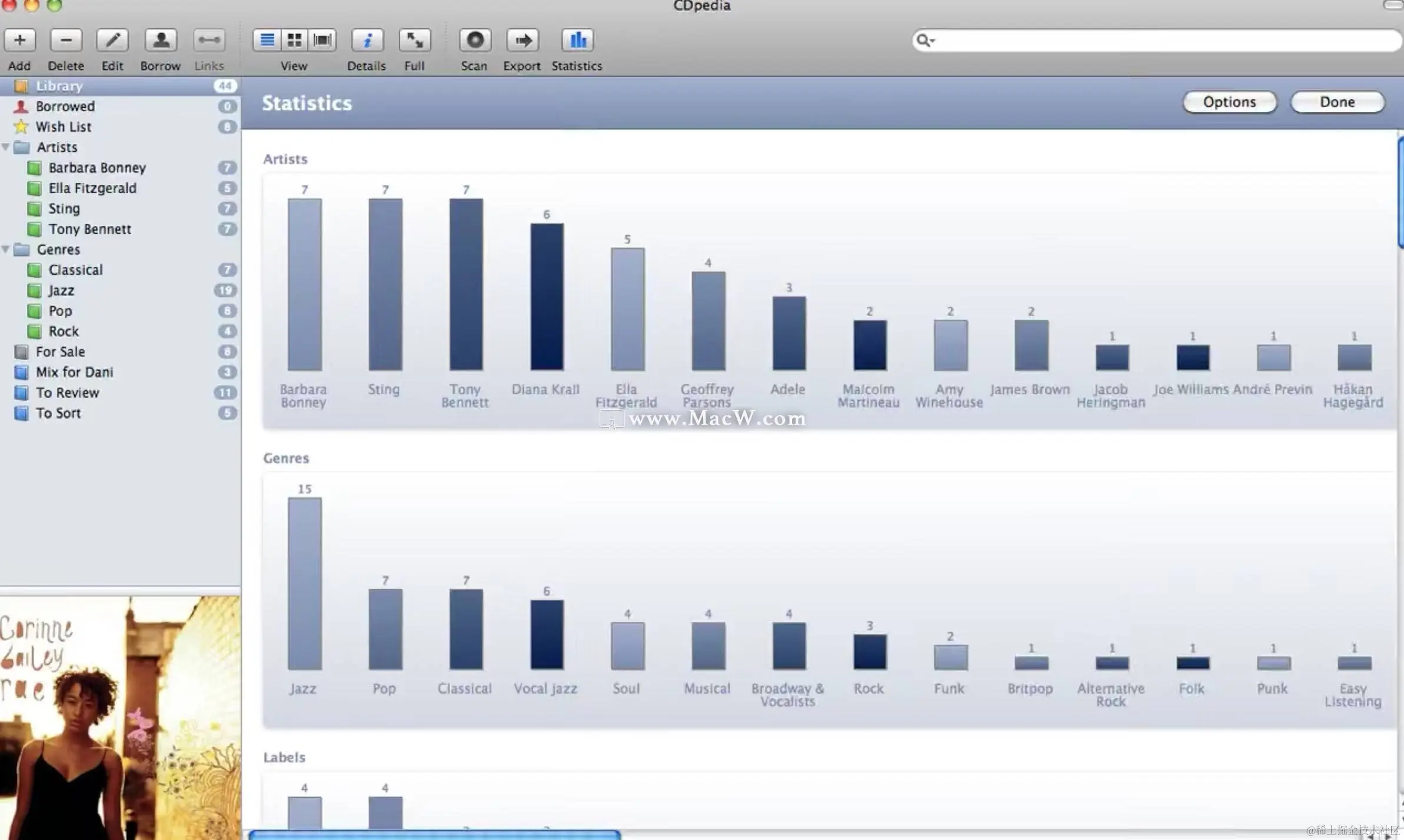The image size is (1404, 840).
Task: Click the Geoffrey Parsons chart label
Action: click(x=707, y=396)
